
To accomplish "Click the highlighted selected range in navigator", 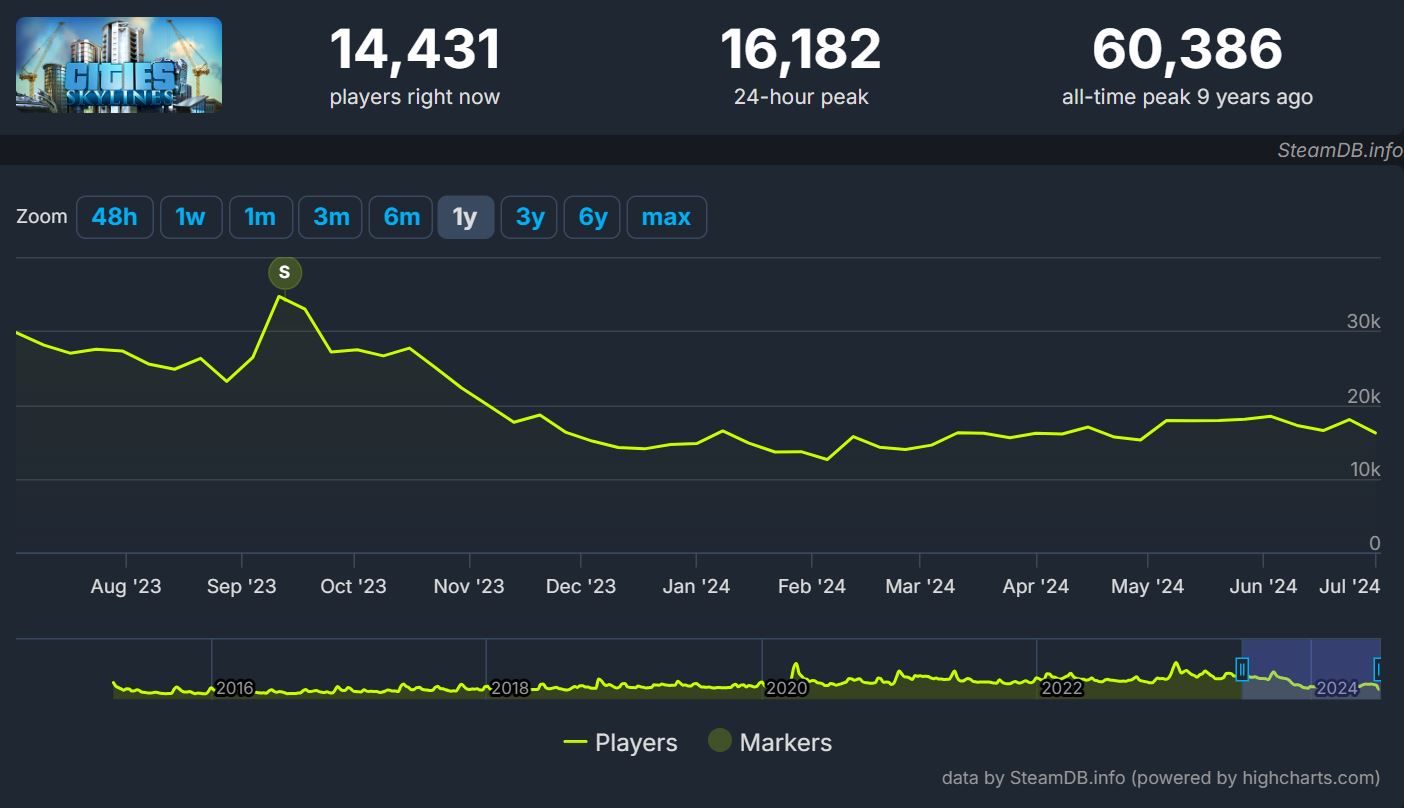I will tap(1311, 668).
